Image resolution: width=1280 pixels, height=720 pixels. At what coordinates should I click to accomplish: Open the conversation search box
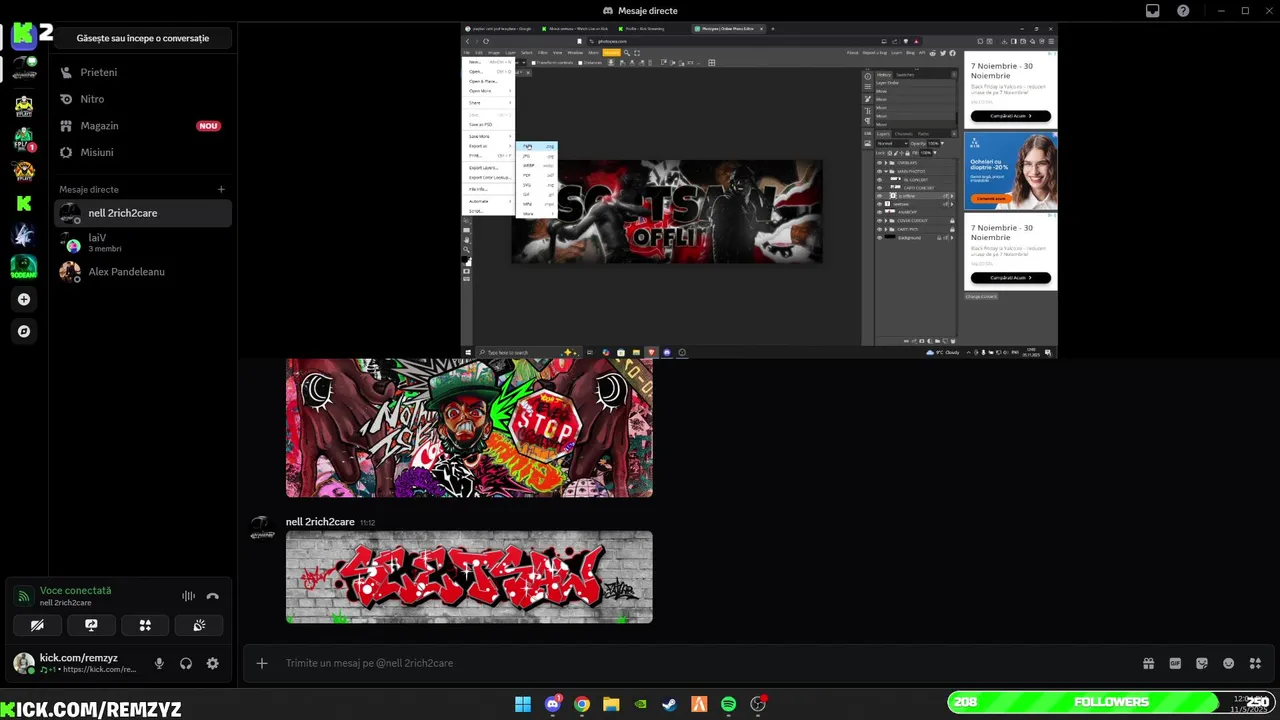click(x=143, y=38)
